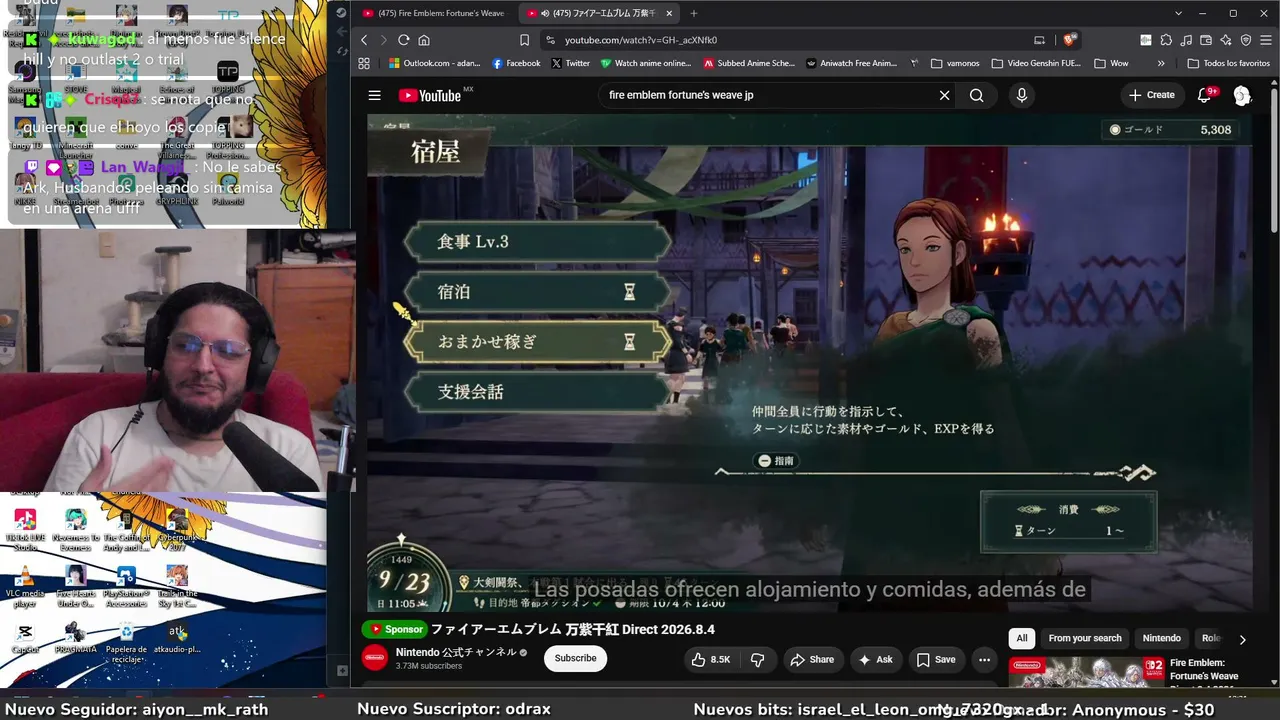Submit search with the magnifier button
Screen dimensions: 1280x720
pos(977,95)
